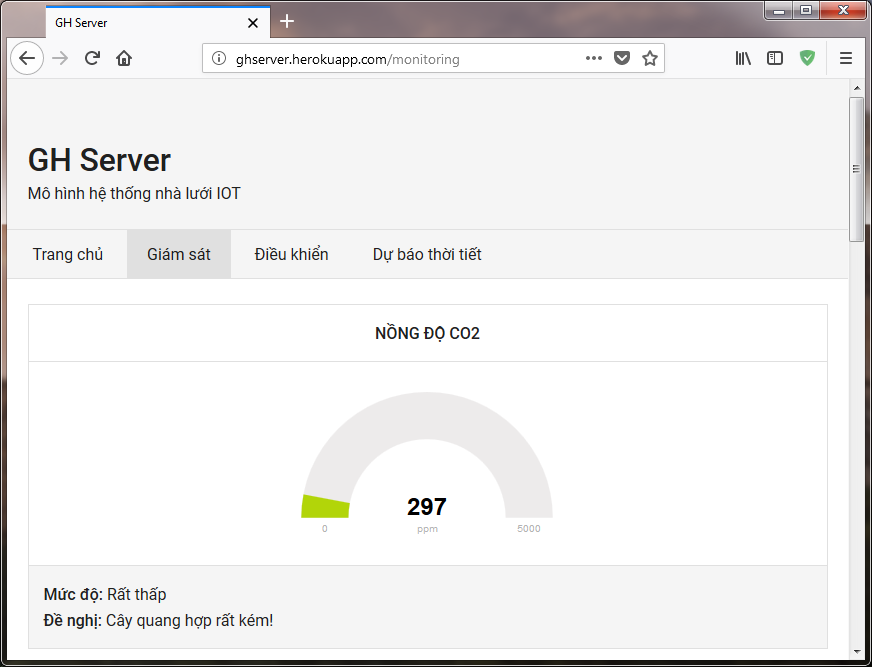Click the green shield extension icon
Viewport: 872px width, 667px height.
tap(807, 58)
